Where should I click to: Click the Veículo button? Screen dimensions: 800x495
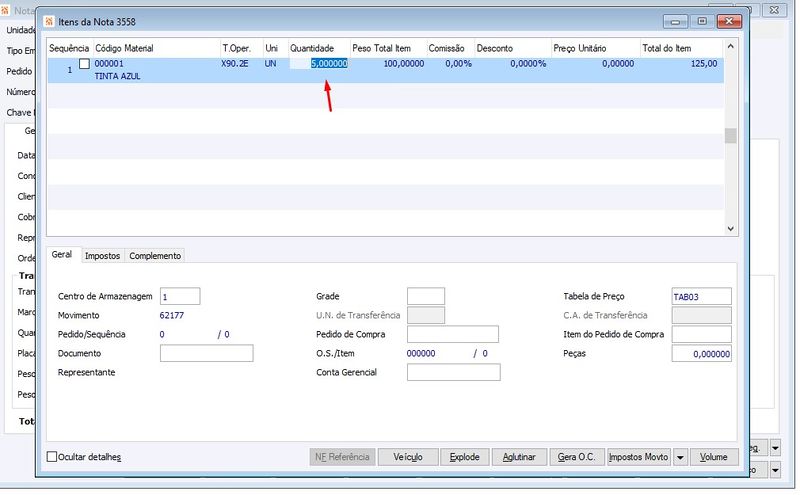(x=408, y=457)
